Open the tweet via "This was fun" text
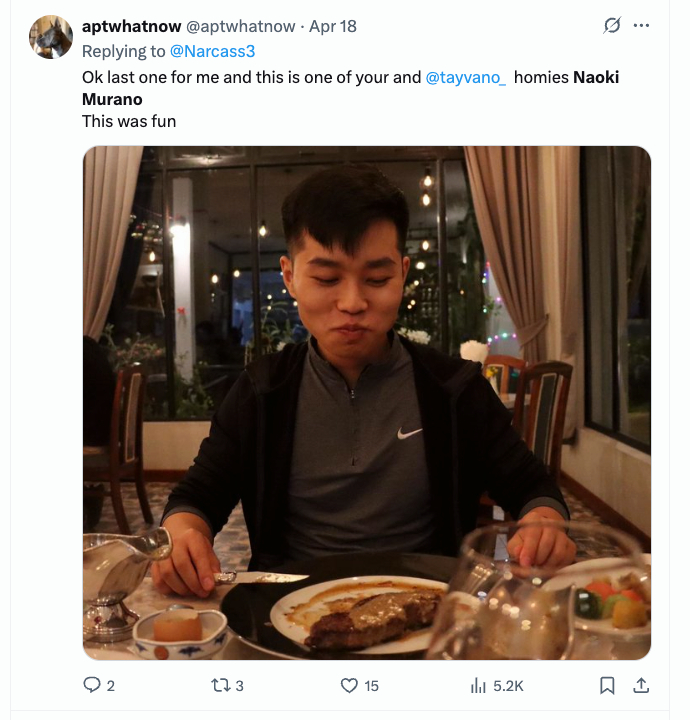This screenshot has width=690, height=720. [129, 121]
